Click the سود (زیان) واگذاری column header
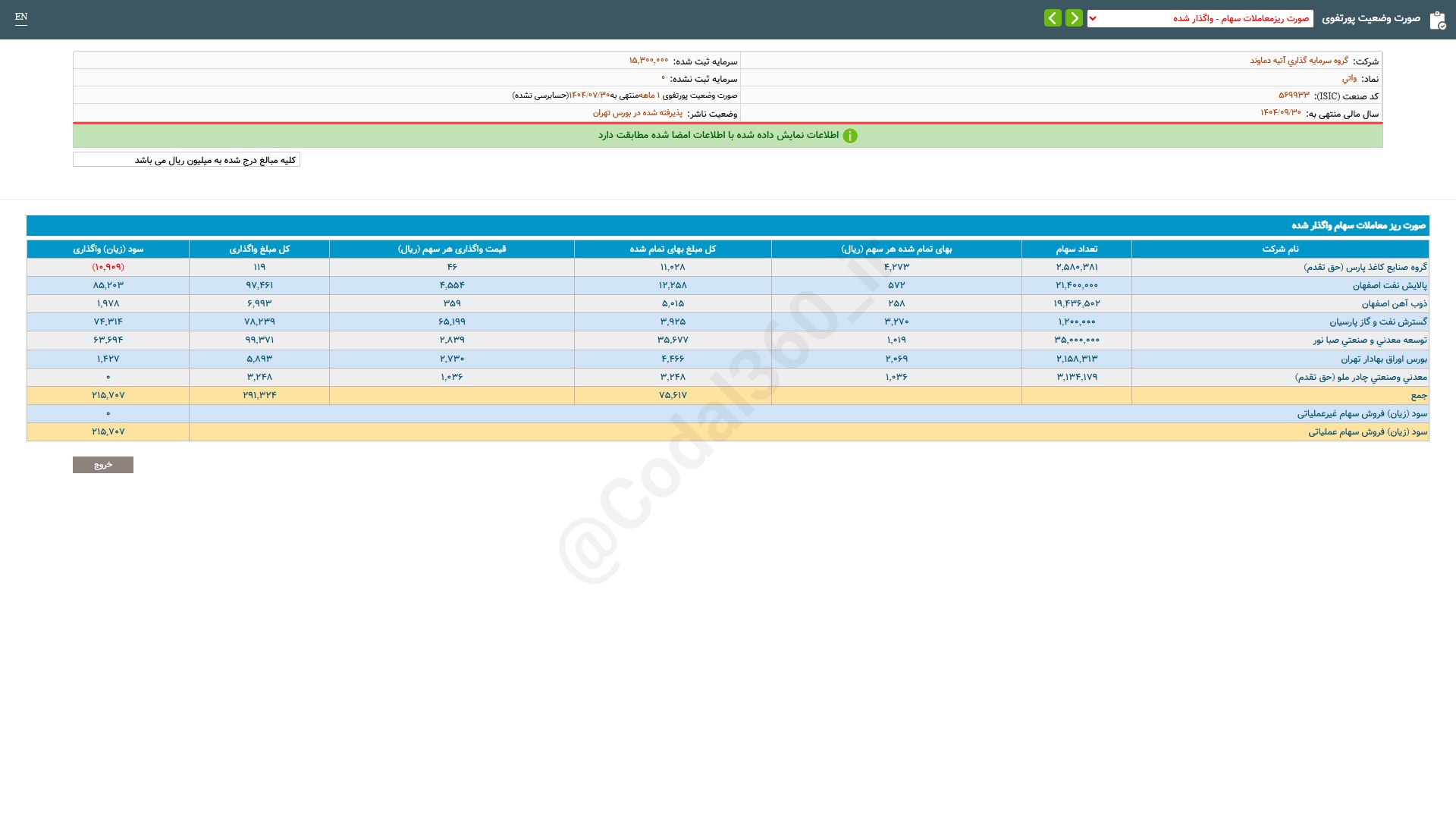This screenshot has height=819, width=1456. coord(108,249)
